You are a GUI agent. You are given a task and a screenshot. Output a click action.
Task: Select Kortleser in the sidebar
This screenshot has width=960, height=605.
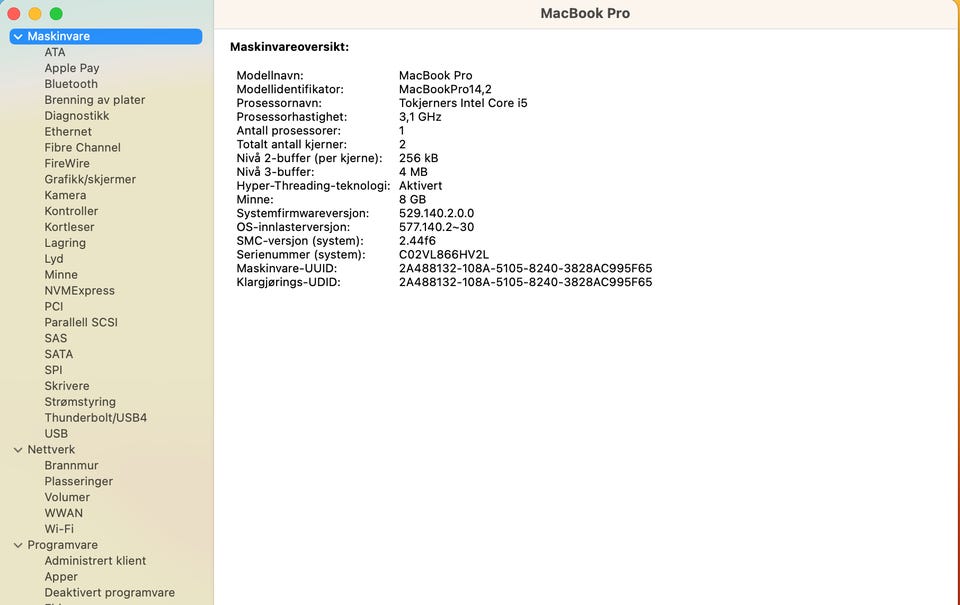pyautogui.click(x=69, y=227)
